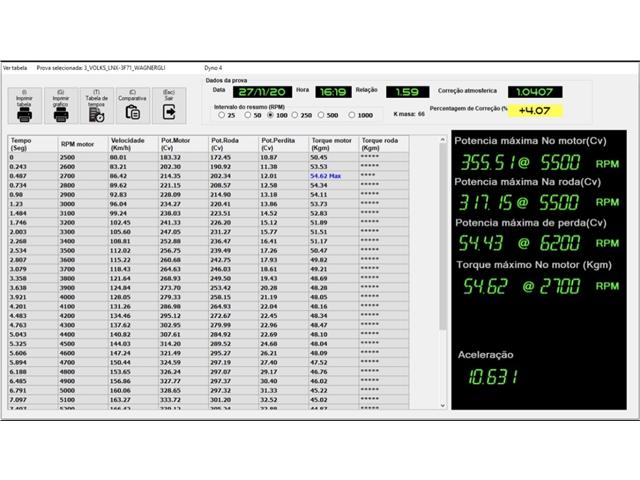
Task: Click the Correção atmosferica value 1.0407
Action: pos(535,92)
